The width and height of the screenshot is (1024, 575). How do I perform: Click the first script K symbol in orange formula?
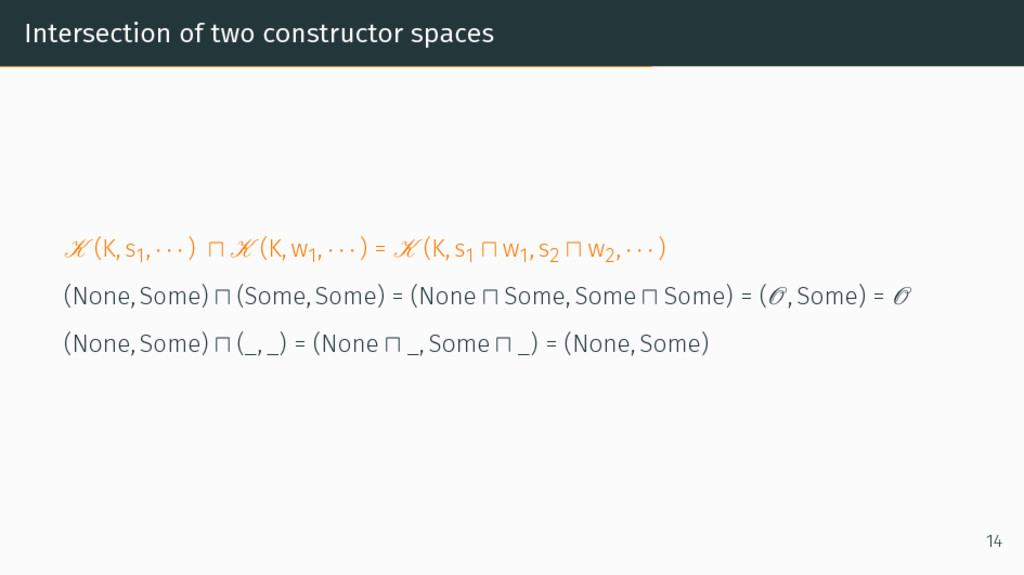pos(75,249)
